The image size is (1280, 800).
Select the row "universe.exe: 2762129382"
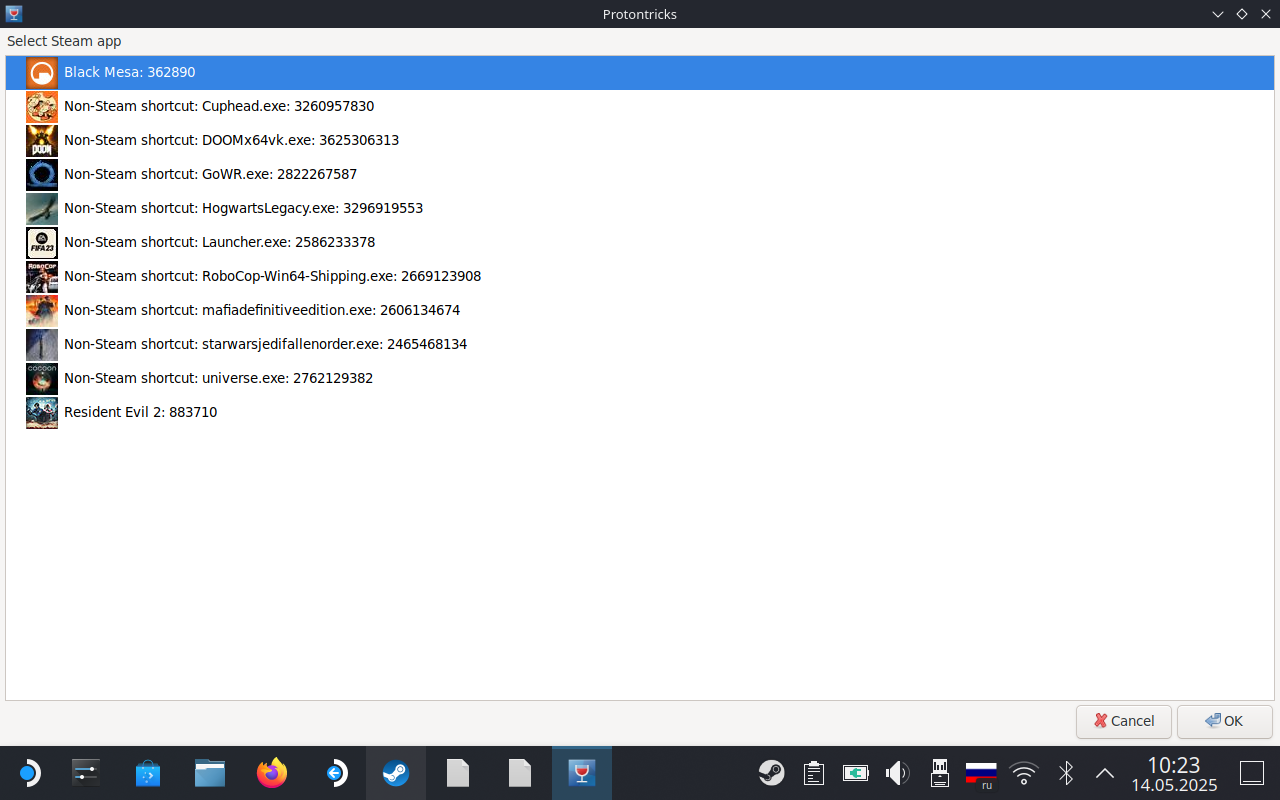(639, 379)
